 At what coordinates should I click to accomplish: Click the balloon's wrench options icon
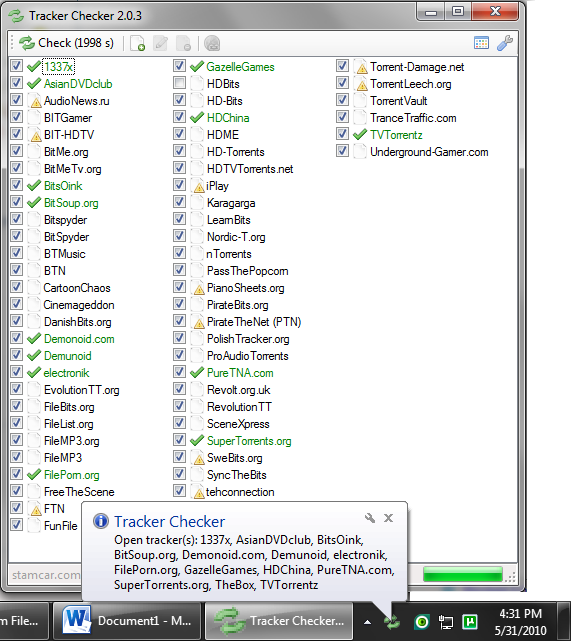370,518
